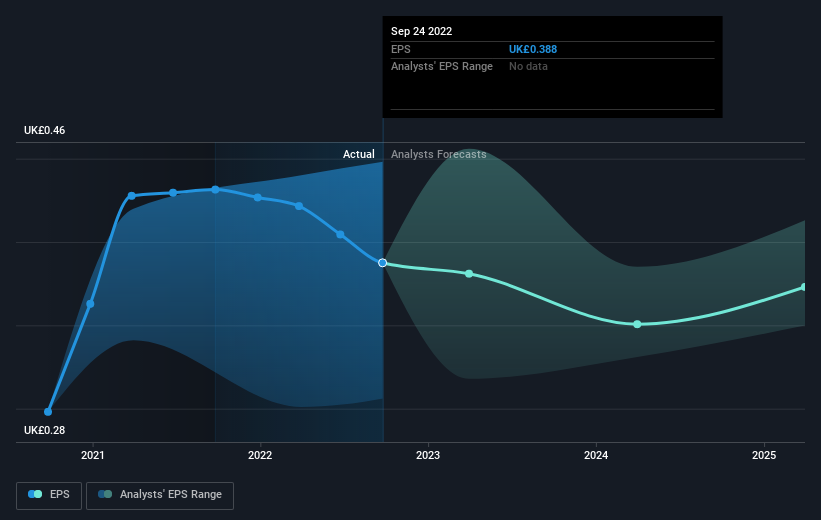Click the EPS peak point before 2022

(x=215, y=190)
